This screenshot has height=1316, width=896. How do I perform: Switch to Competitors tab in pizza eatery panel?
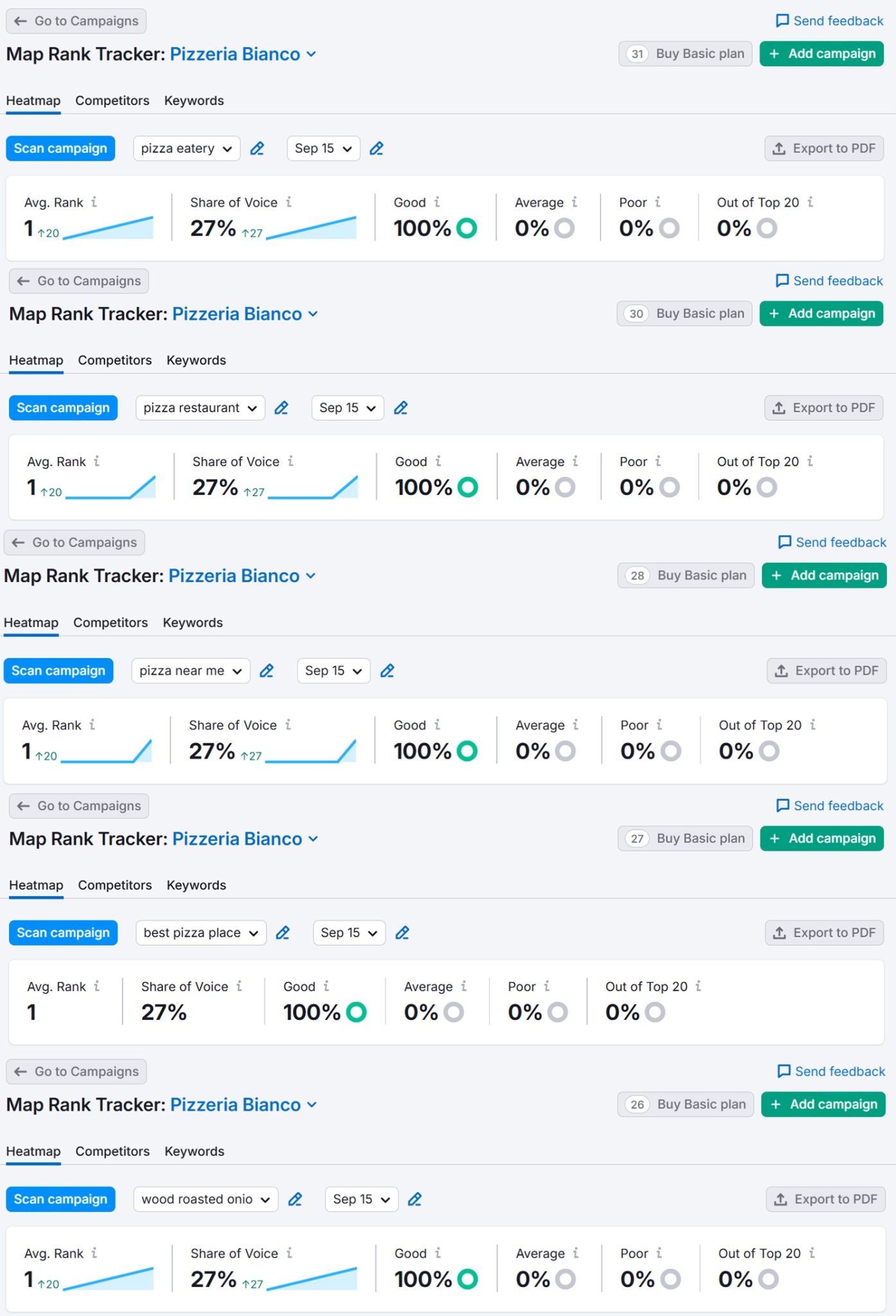pyautogui.click(x=112, y=101)
